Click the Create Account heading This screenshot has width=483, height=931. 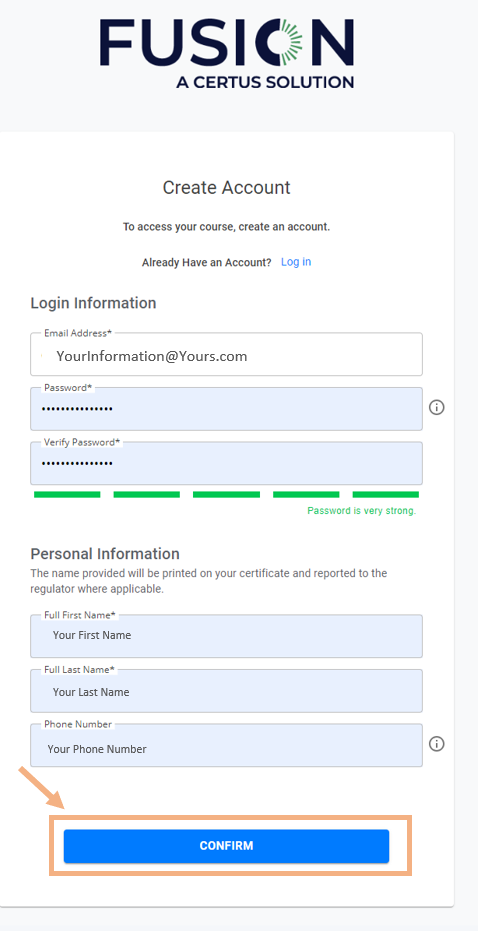[226, 188]
